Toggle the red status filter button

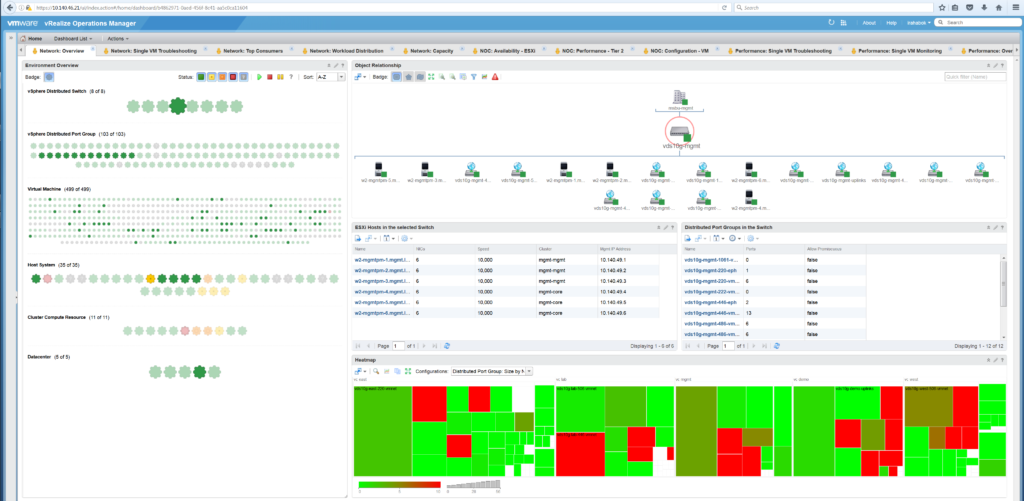pyautogui.click(x=232, y=76)
